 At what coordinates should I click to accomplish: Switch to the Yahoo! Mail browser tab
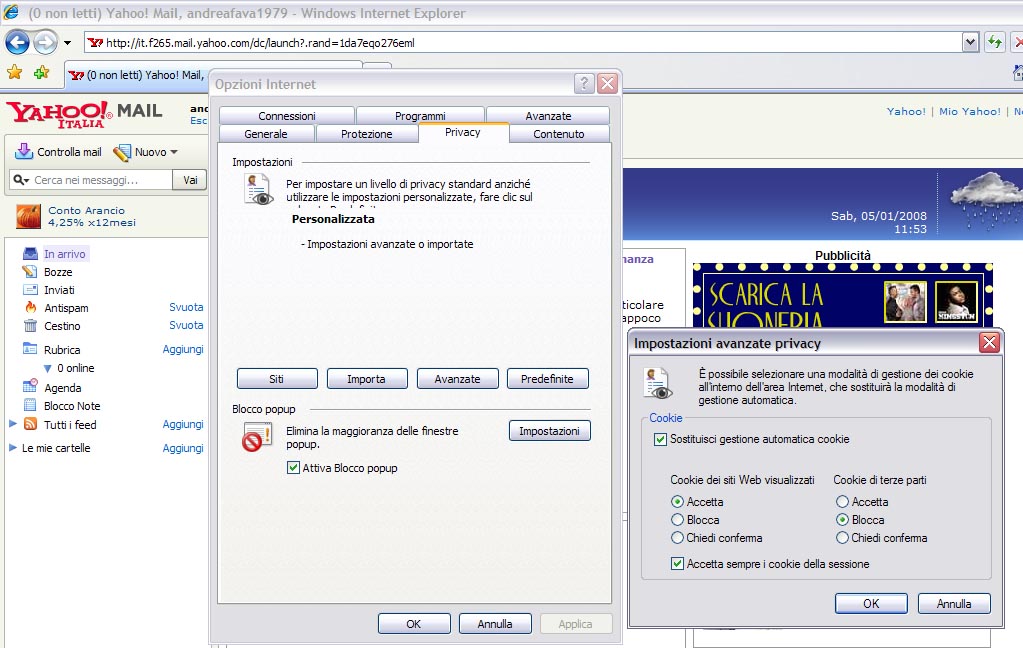pos(137,75)
